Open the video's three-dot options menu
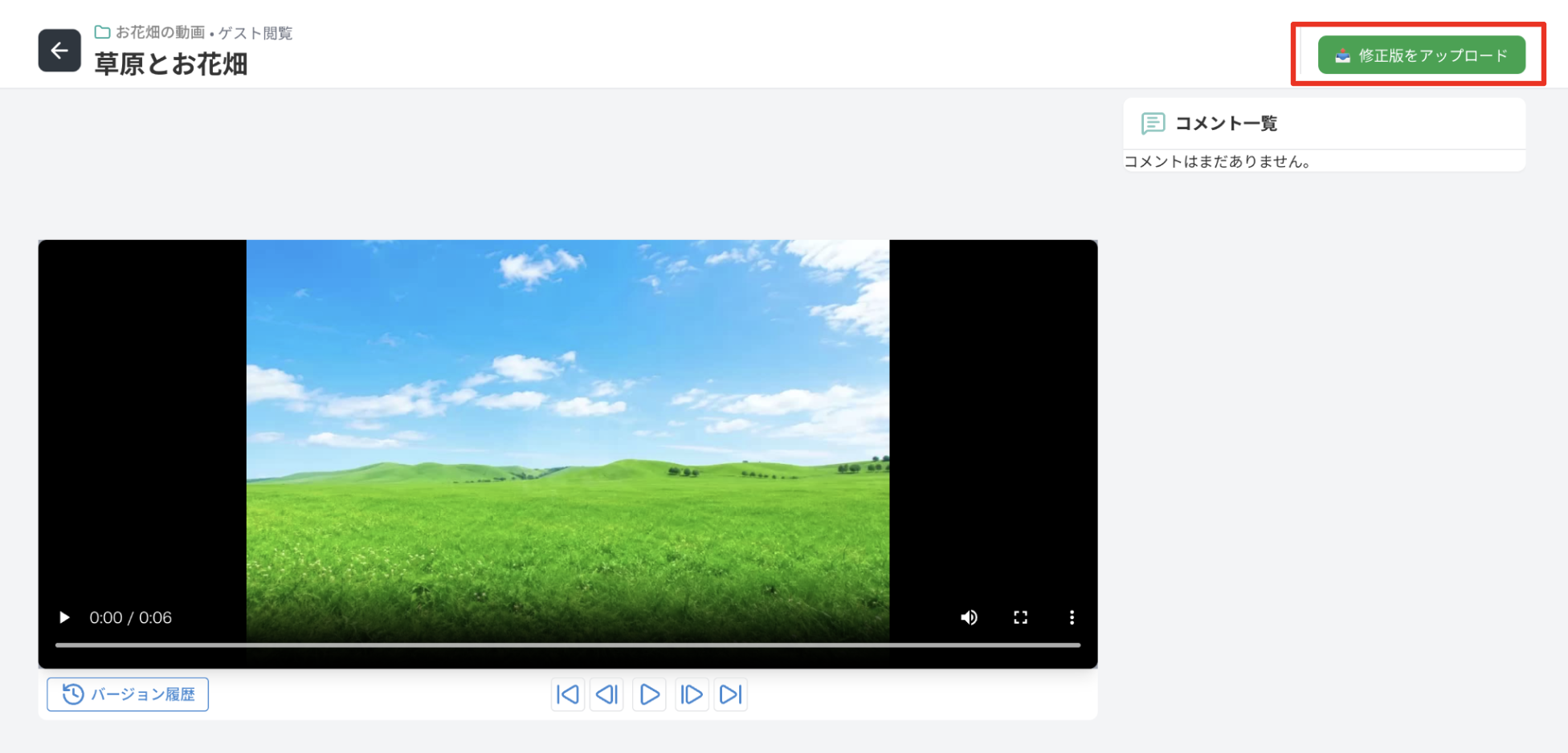The height and width of the screenshot is (753, 1568). pos(1072,617)
